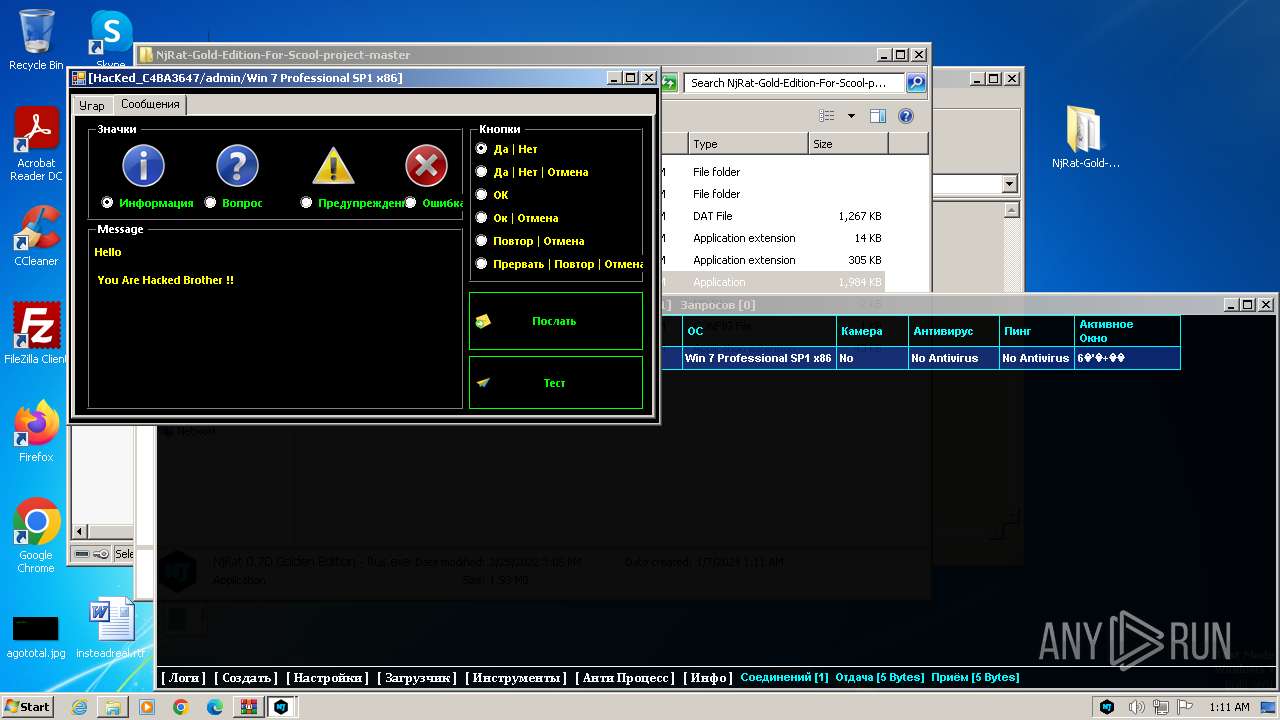Select the NjRat-Gold desktop folder
Image resolution: width=1280 pixels, height=720 pixels.
point(1085,138)
